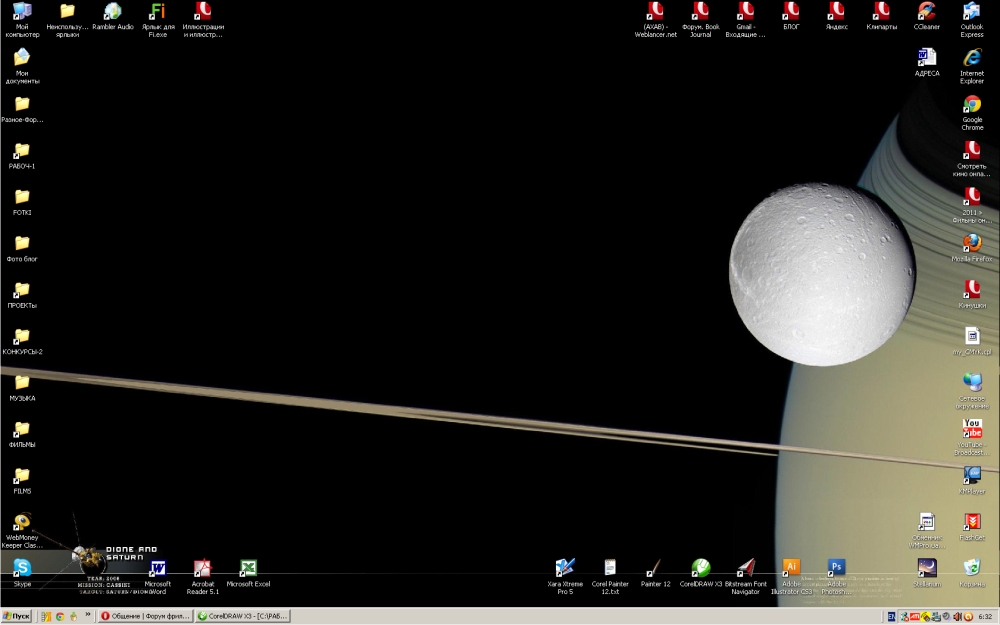Open the Кинушки Opera shortcut
Viewport: 1000px width, 625px height.
(971, 294)
